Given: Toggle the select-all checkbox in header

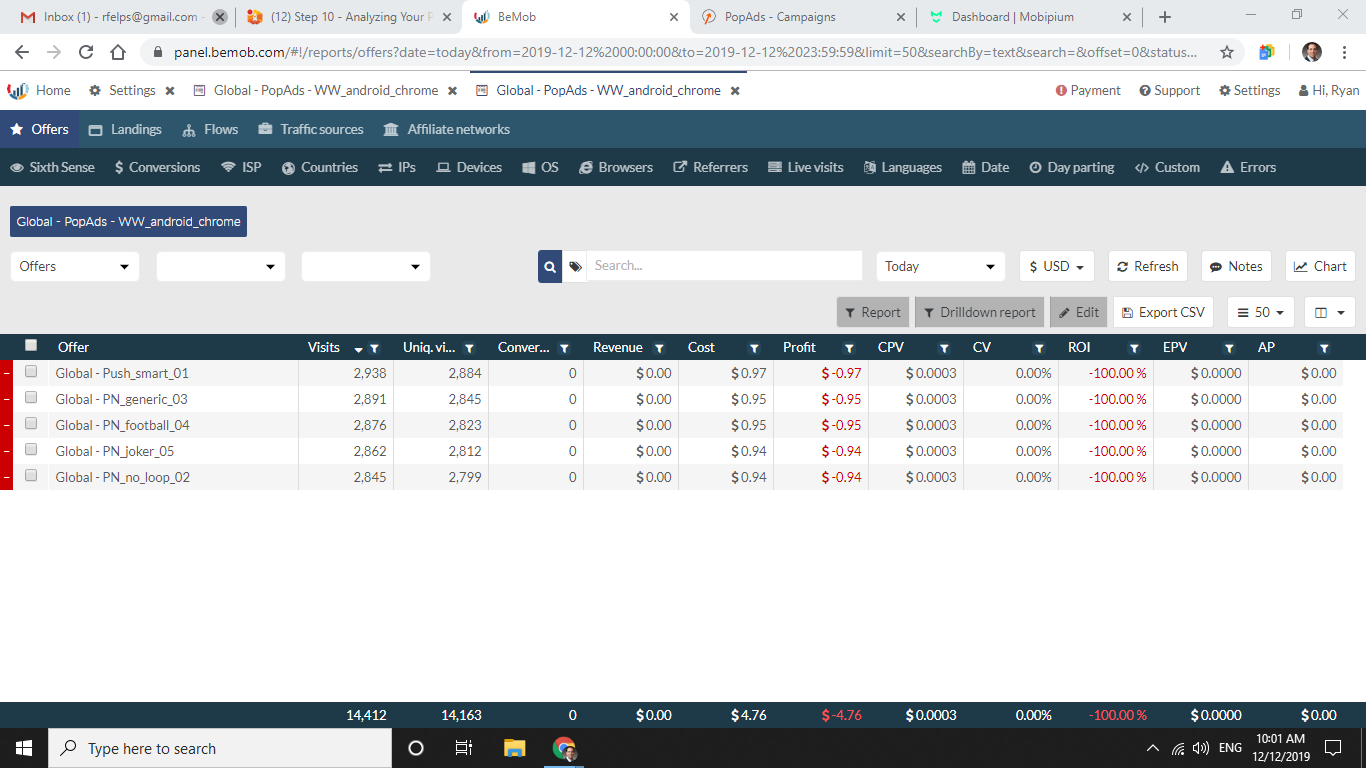Looking at the screenshot, I should tap(31, 345).
